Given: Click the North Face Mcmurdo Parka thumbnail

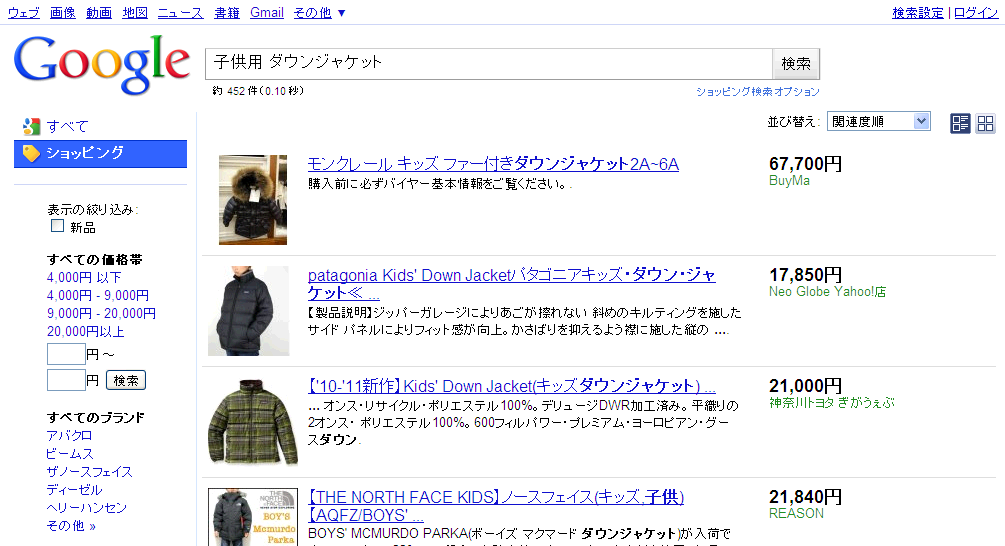Looking at the screenshot, I should (253, 517).
